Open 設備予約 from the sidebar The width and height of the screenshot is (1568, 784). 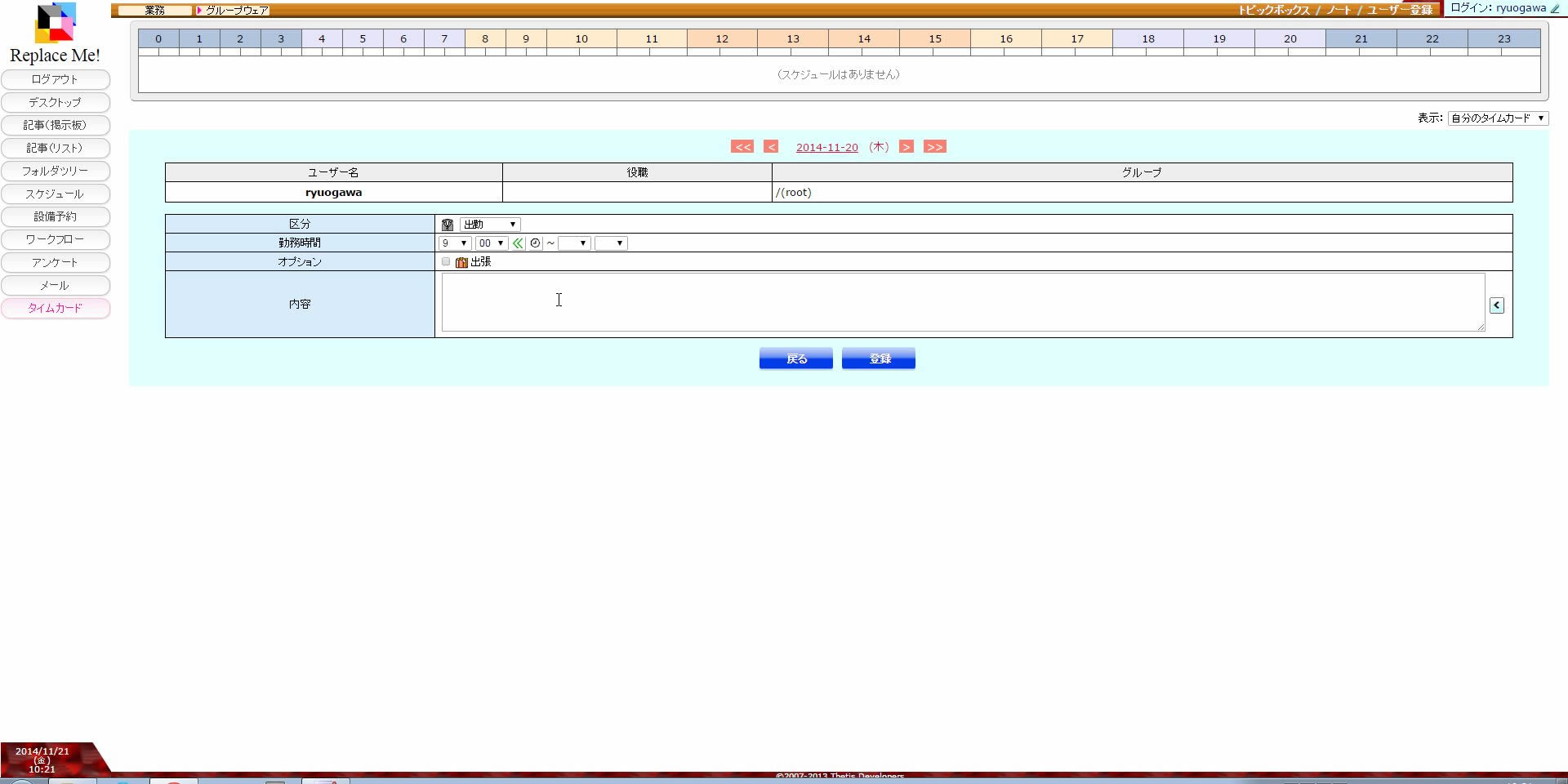tap(56, 216)
